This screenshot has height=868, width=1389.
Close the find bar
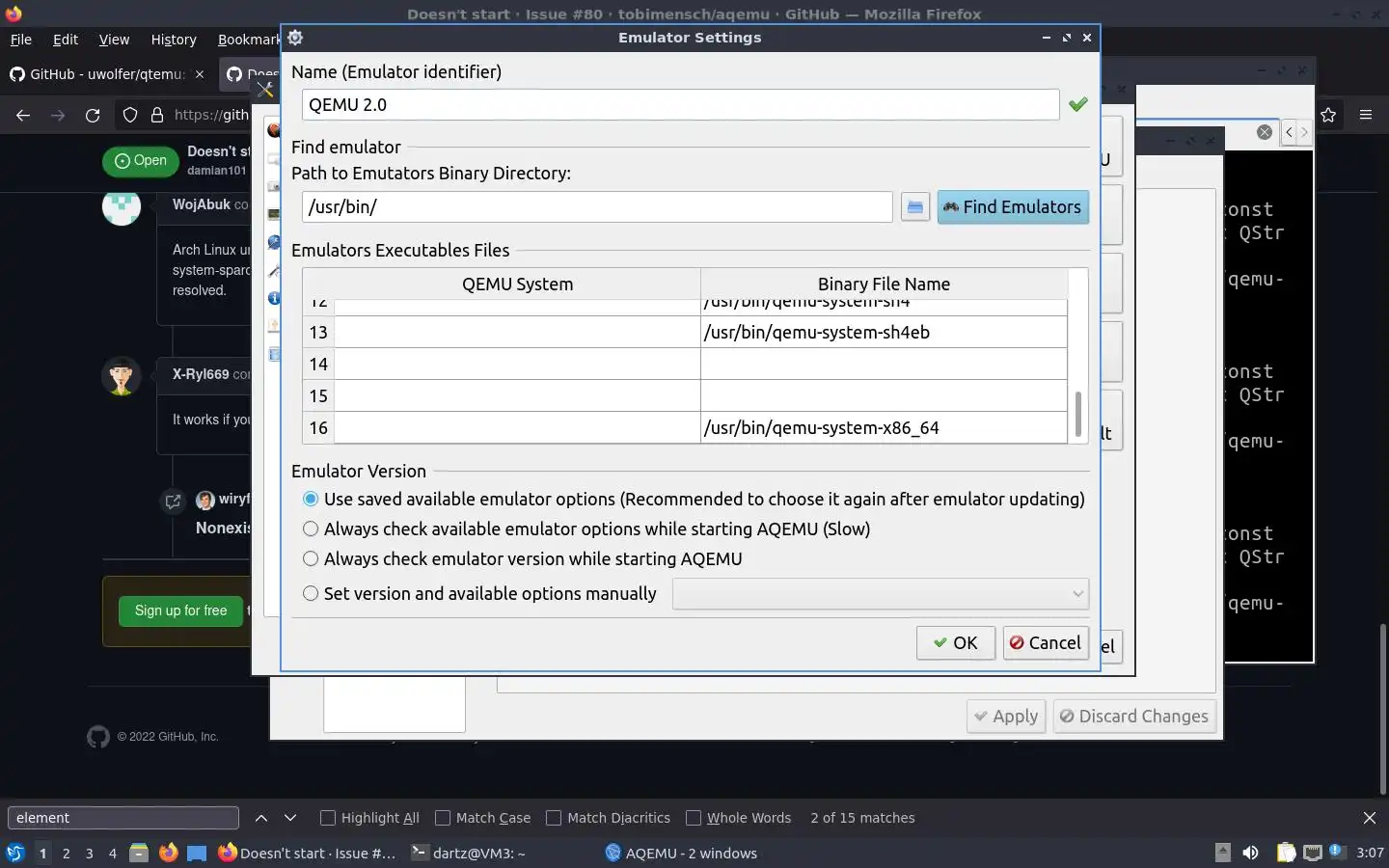click(1370, 818)
